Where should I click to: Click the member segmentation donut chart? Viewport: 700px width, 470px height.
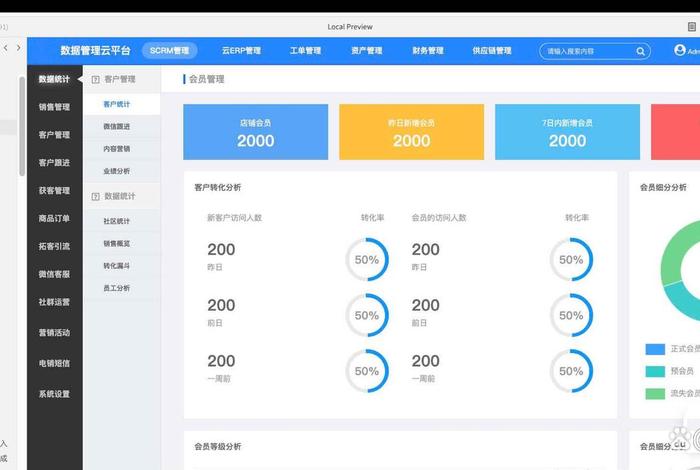tap(680, 270)
